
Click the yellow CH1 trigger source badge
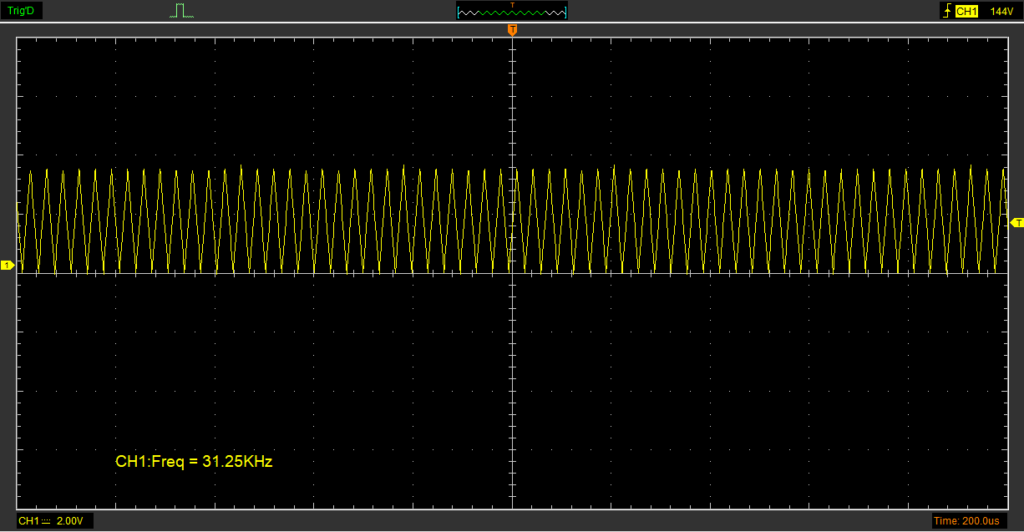pyautogui.click(x=966, y=11)
